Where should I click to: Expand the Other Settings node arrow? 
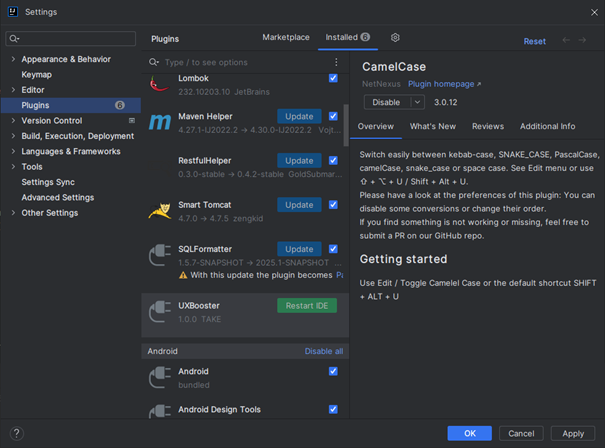pos(13,213)
